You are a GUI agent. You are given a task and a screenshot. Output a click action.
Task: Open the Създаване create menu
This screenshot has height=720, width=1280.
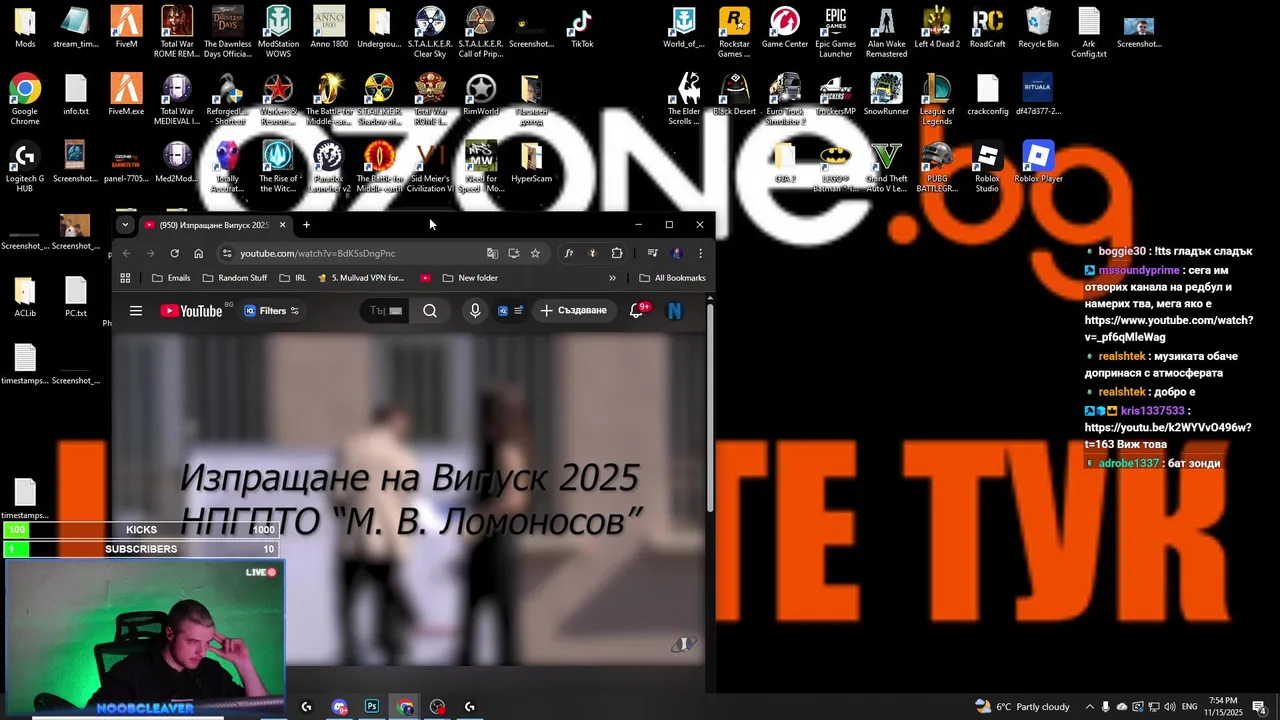[574, 311]
